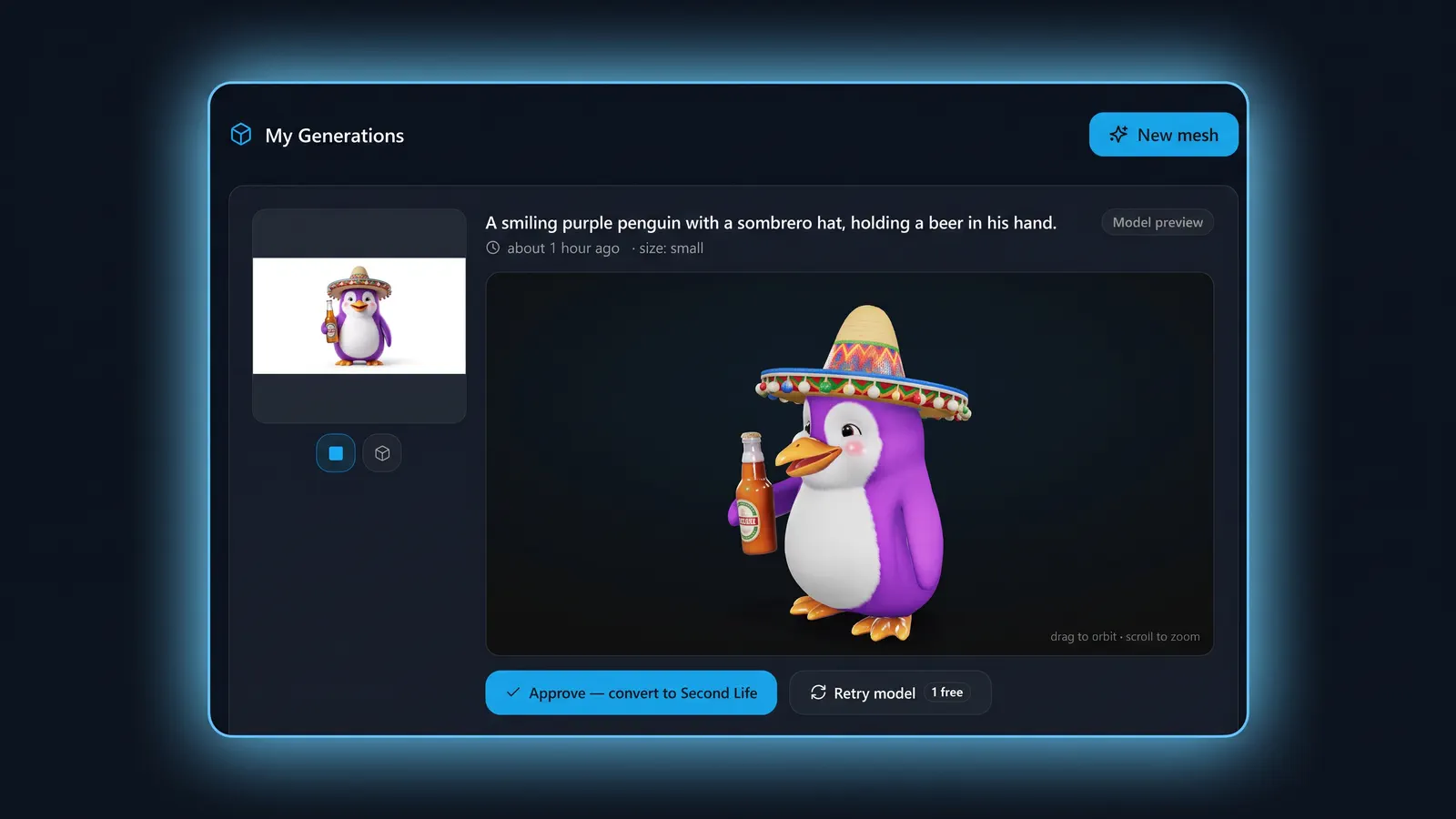Screen dimensions: 1456x819
Task: Click the sparkle icon on New mesh
Action: [x=1118, y=135]
